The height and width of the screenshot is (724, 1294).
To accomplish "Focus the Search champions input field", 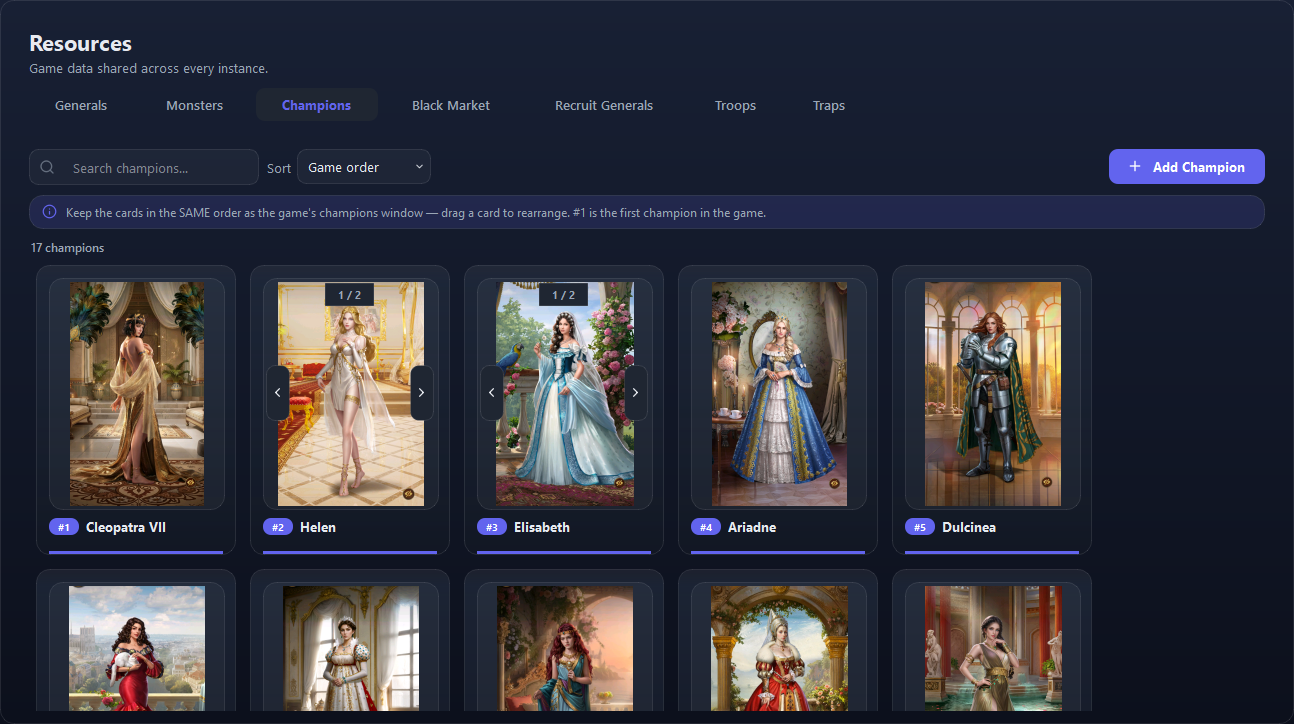I will click(144, 167).
